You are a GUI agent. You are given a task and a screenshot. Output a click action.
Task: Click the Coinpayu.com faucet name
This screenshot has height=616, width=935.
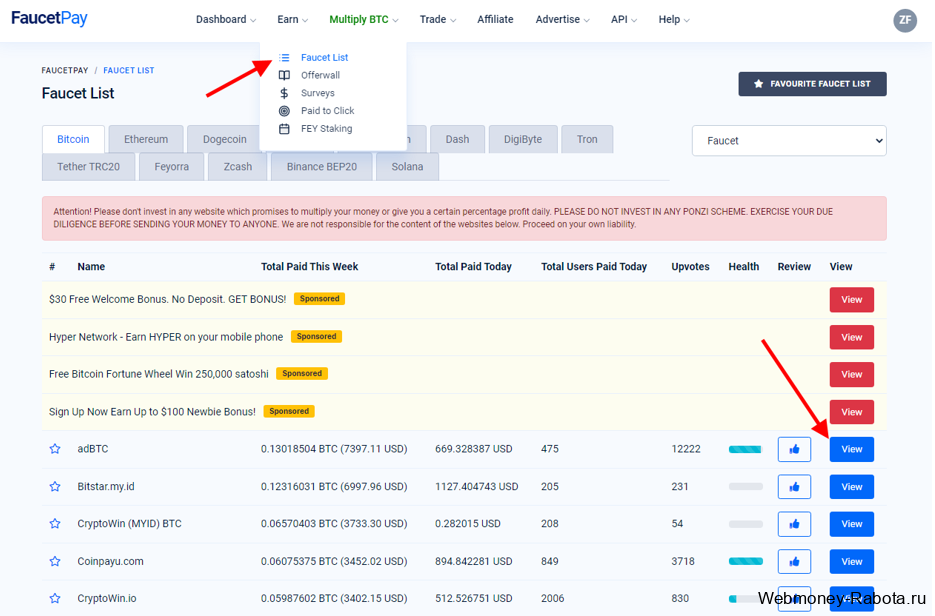point(110,561)
